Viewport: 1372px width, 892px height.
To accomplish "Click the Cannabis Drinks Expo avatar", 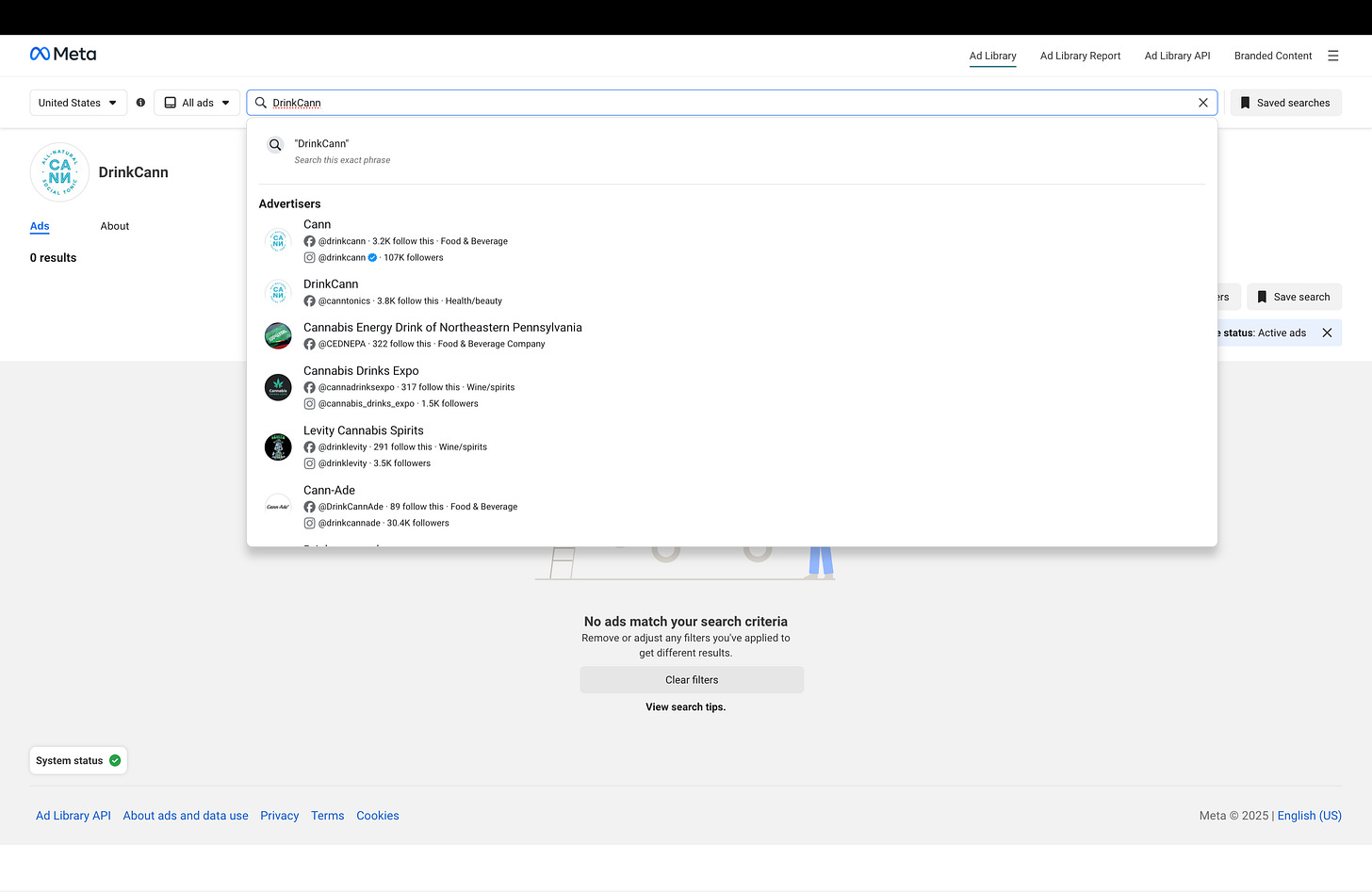I will tap(278, 387).
